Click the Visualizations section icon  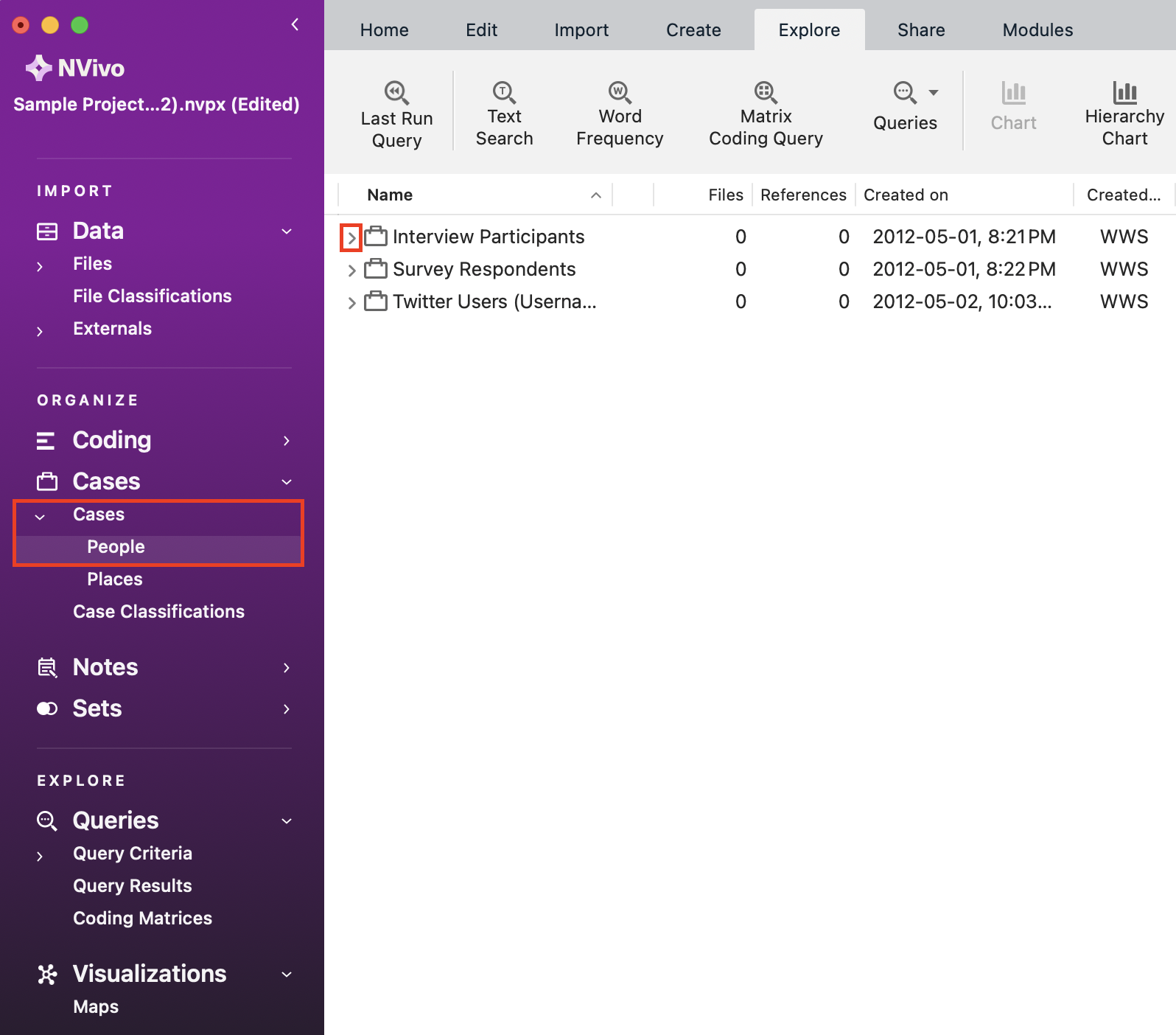(x=47, y=975)
